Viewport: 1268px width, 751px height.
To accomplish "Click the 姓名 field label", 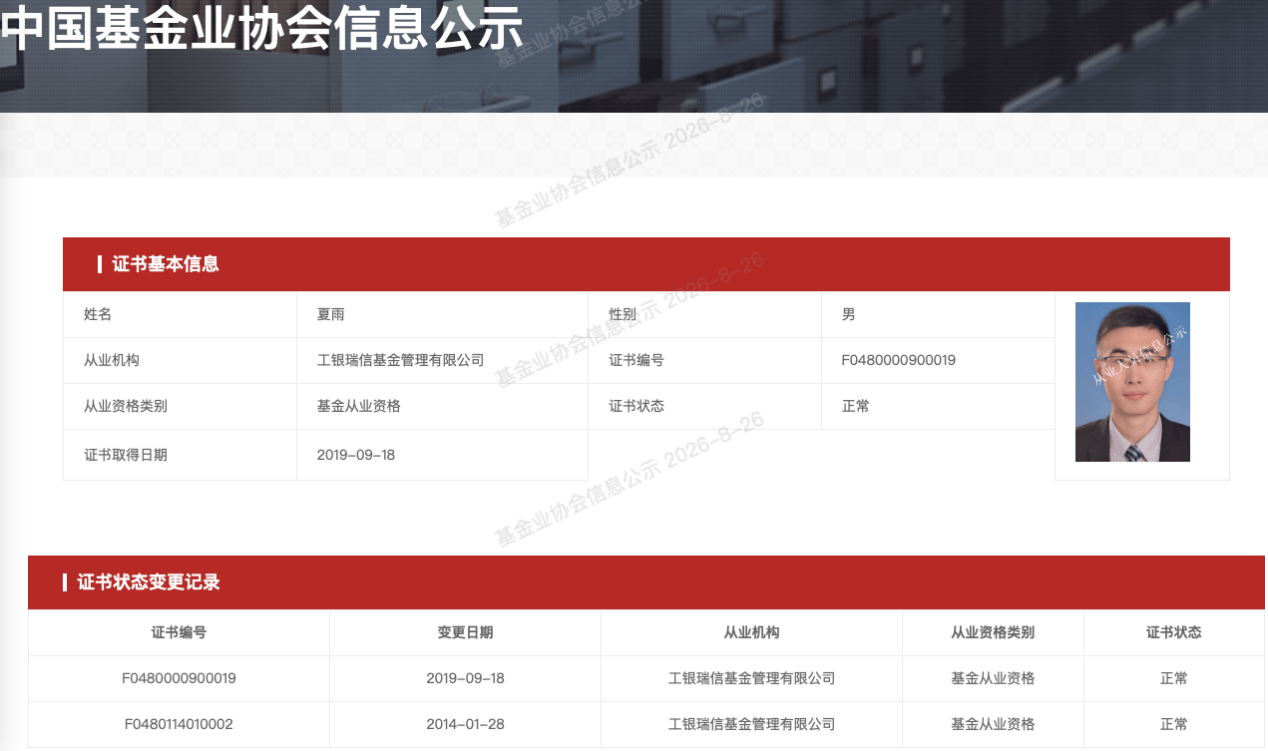I will pyautogui.click(x=98, y=314).
